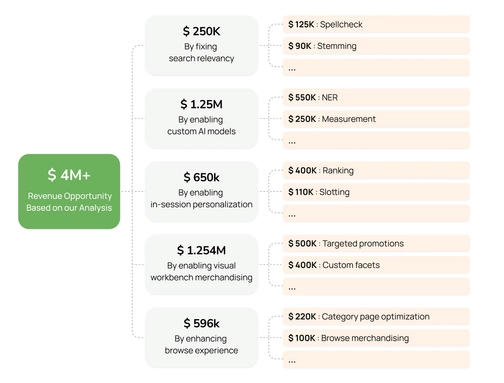The width and height of the screenshot is (504, 383).
Task: Open the $596k enhancing browse experience card
Action: pos(201,338)
